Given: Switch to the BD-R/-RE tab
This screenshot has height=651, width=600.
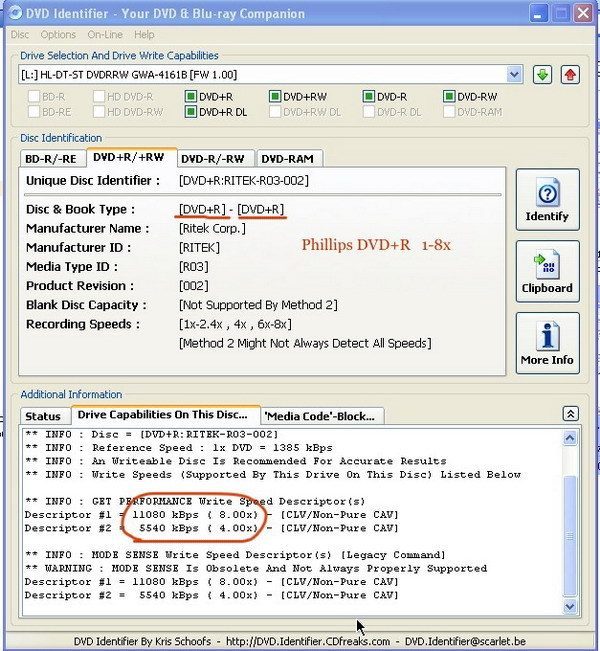Looking at the screenshot, I should pos(51,159).
